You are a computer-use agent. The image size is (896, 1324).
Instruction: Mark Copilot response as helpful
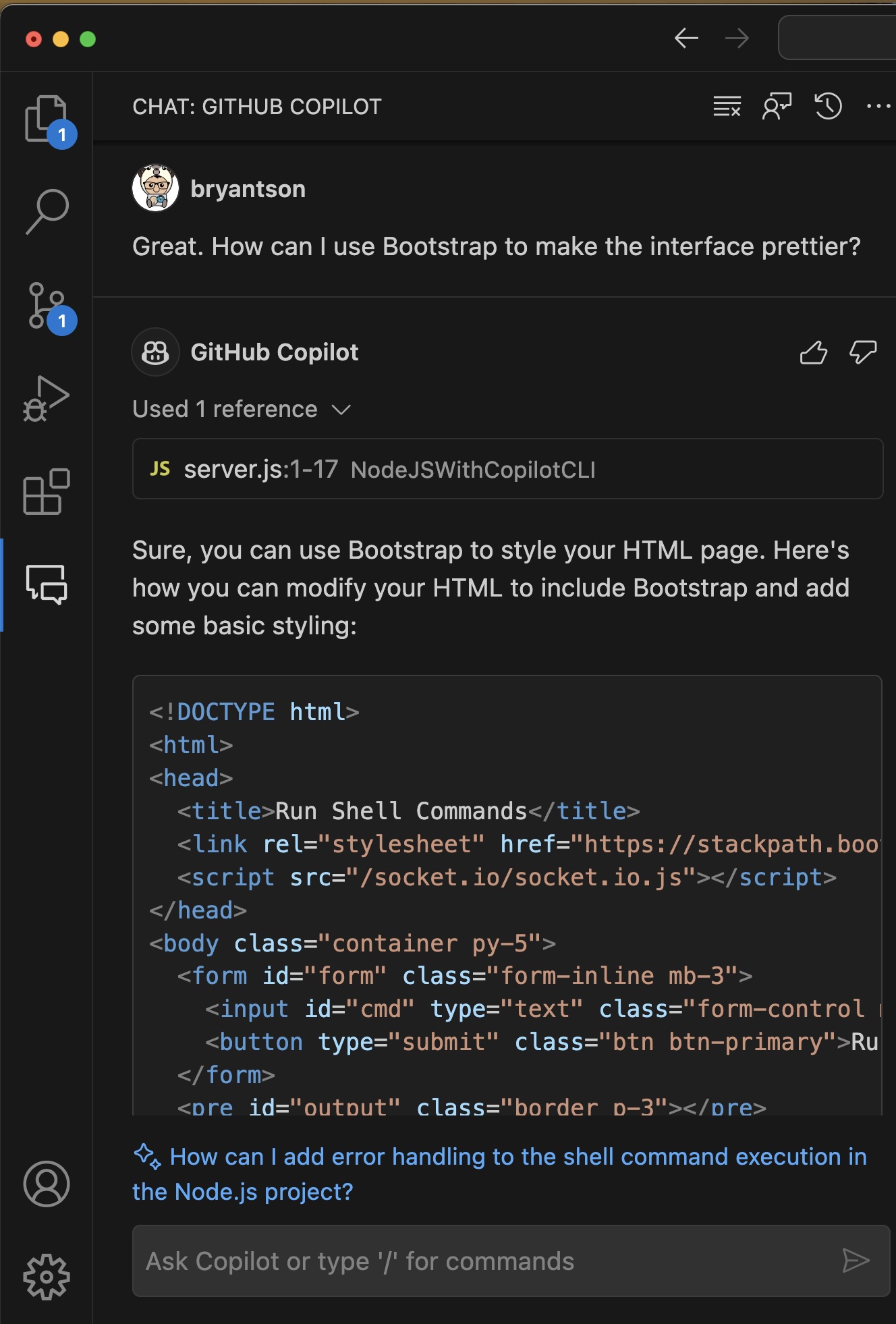coord(813,352)
